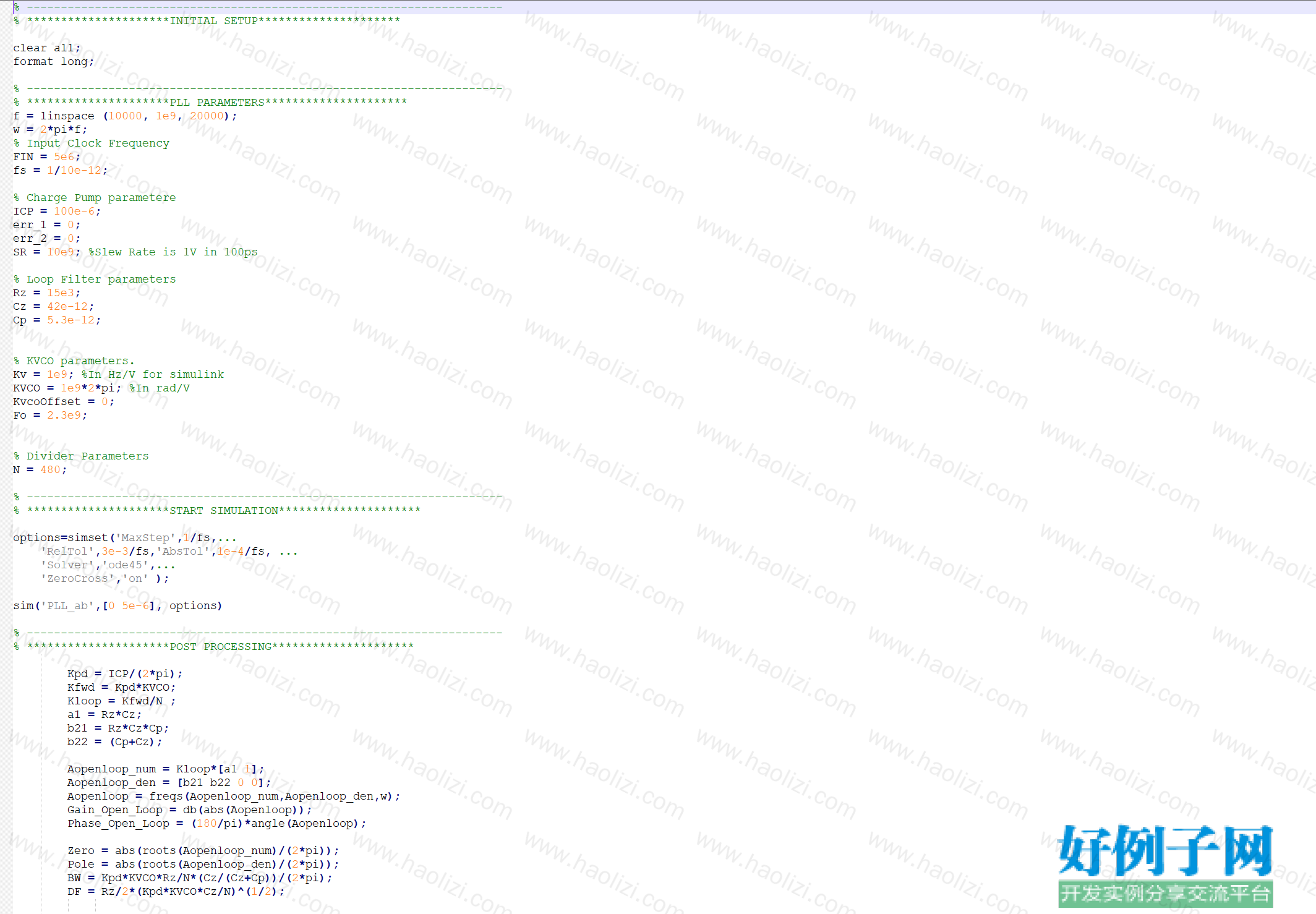Click the 'b21 = Rz*Cz*Cp;' line
This screenshot has width=1316, height=914.
click(118, 728)
